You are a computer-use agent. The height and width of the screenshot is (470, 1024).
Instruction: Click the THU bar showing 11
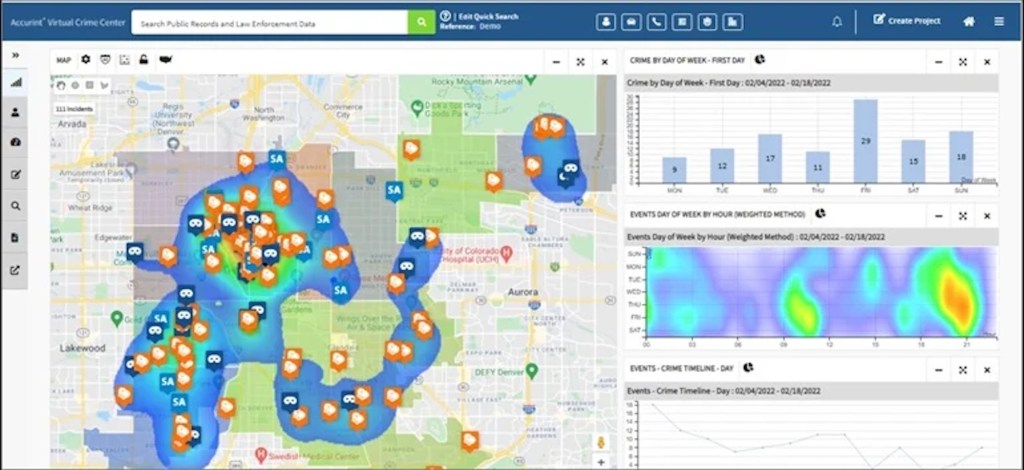tap(818, 167)
